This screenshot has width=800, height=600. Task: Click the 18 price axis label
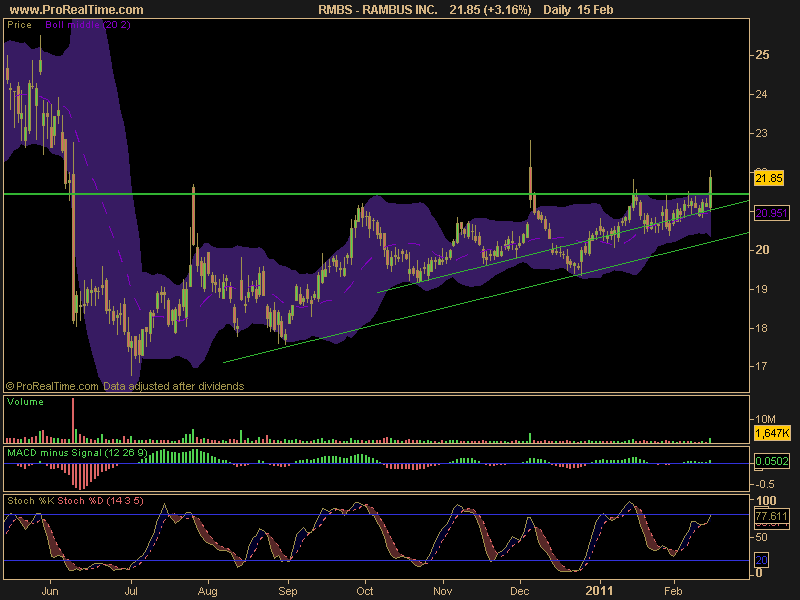coord(761,328)
